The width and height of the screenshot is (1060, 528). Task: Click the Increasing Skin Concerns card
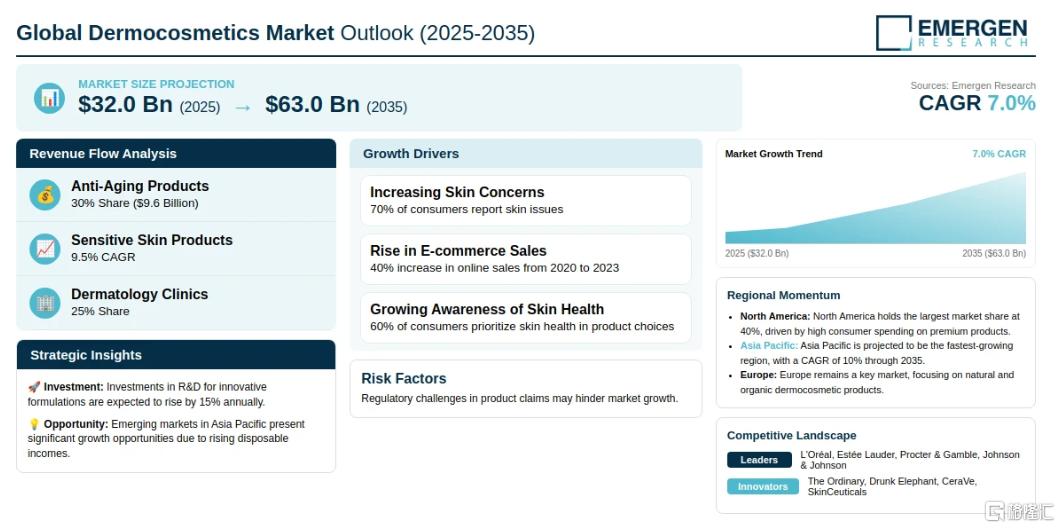coord(526,201)
